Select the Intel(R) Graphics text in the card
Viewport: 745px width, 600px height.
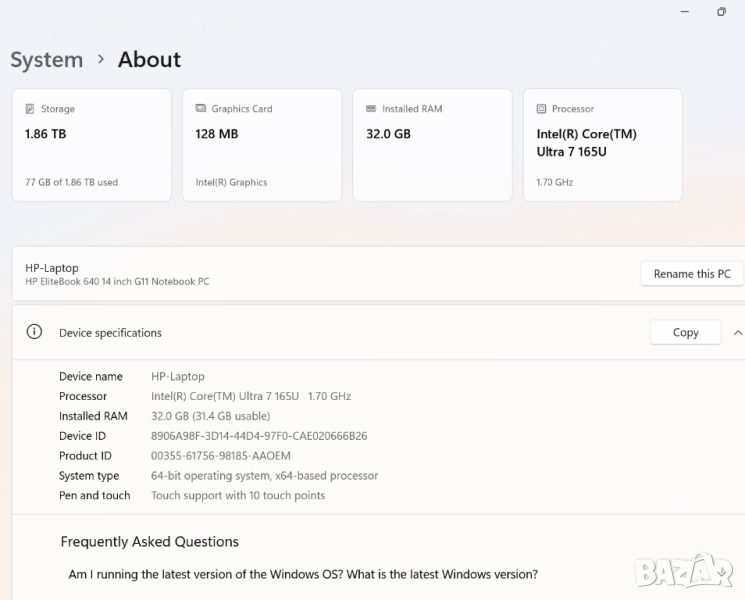[231, 183]
